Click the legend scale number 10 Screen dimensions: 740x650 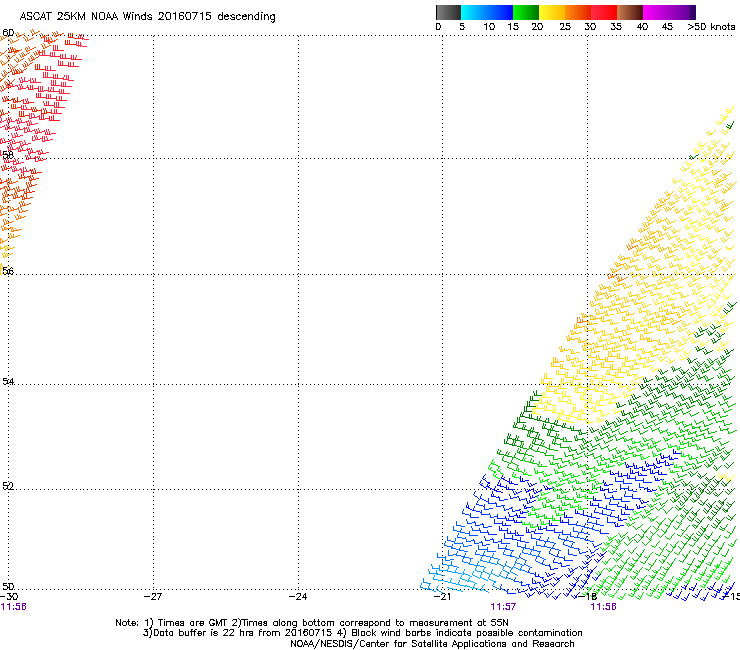(x=489, y=27)
